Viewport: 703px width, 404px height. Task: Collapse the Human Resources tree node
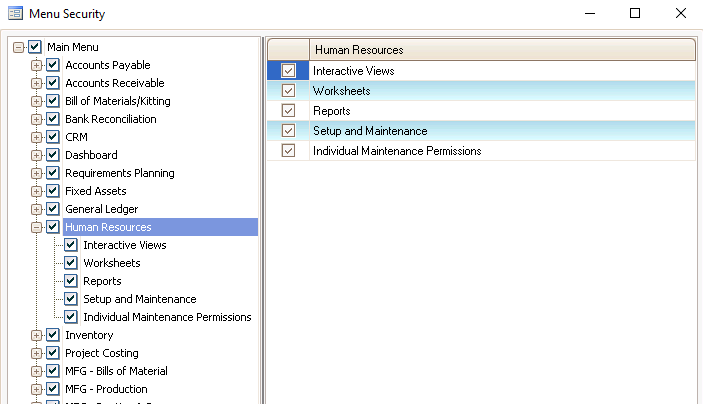(x=37, y=227)
